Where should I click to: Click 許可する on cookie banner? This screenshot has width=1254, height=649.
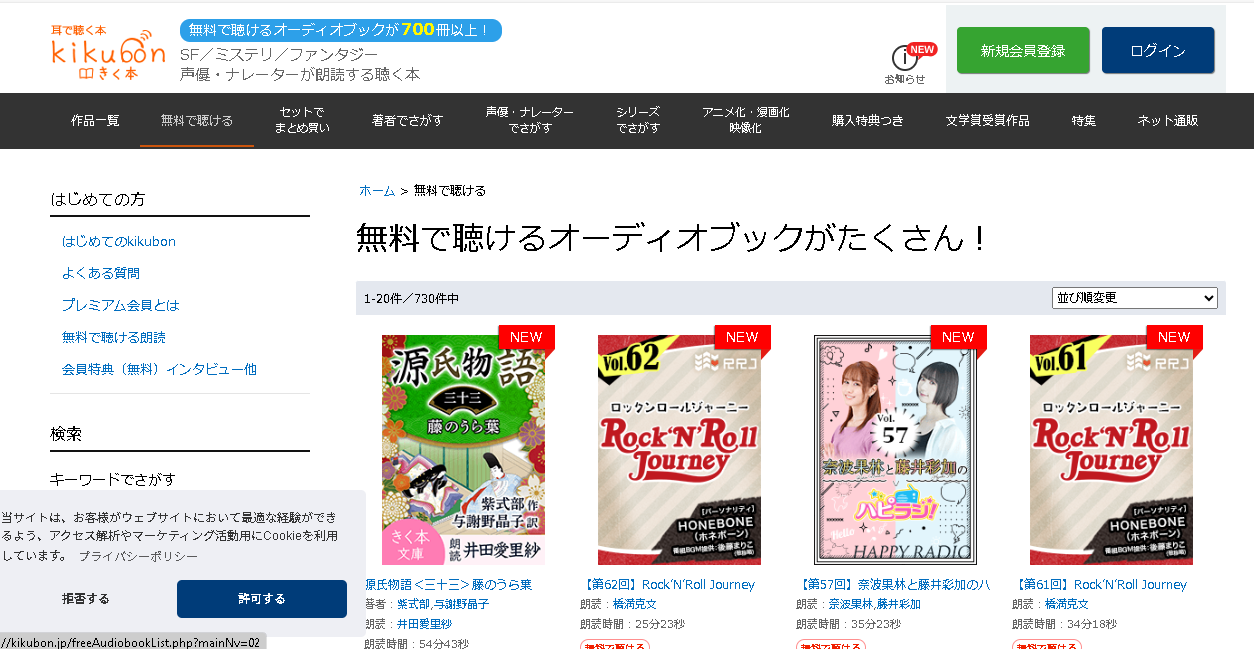(x=262, y=599)
